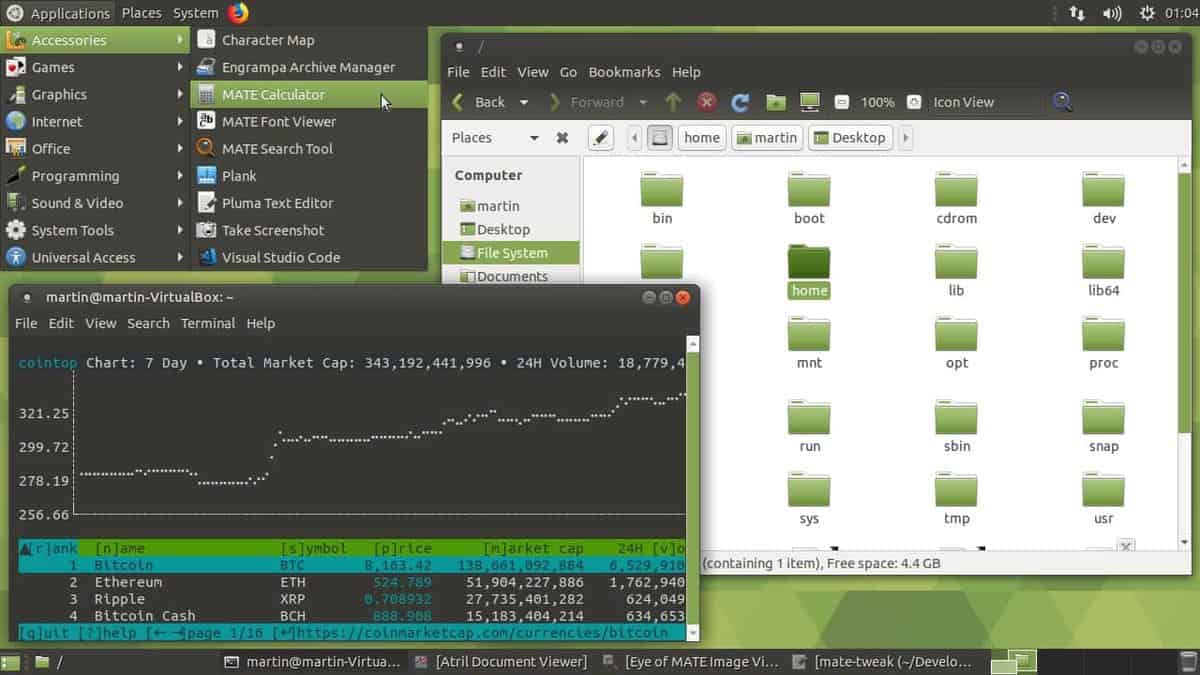Reload the current folder view
Image resolution: width=1200 pixels, height=675 pixels.
741,102
